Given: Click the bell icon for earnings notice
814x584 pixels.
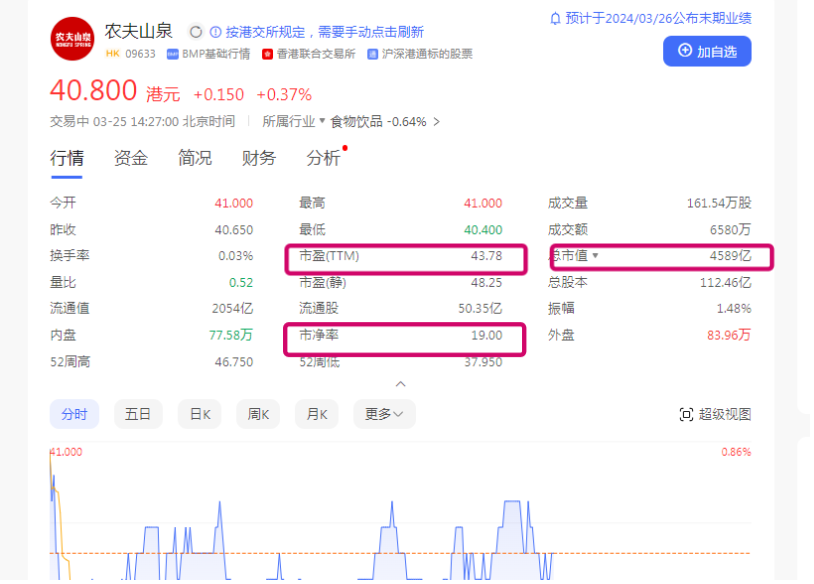Looking at the screenshot, I should pyautogui.click(x=555, y=19).
